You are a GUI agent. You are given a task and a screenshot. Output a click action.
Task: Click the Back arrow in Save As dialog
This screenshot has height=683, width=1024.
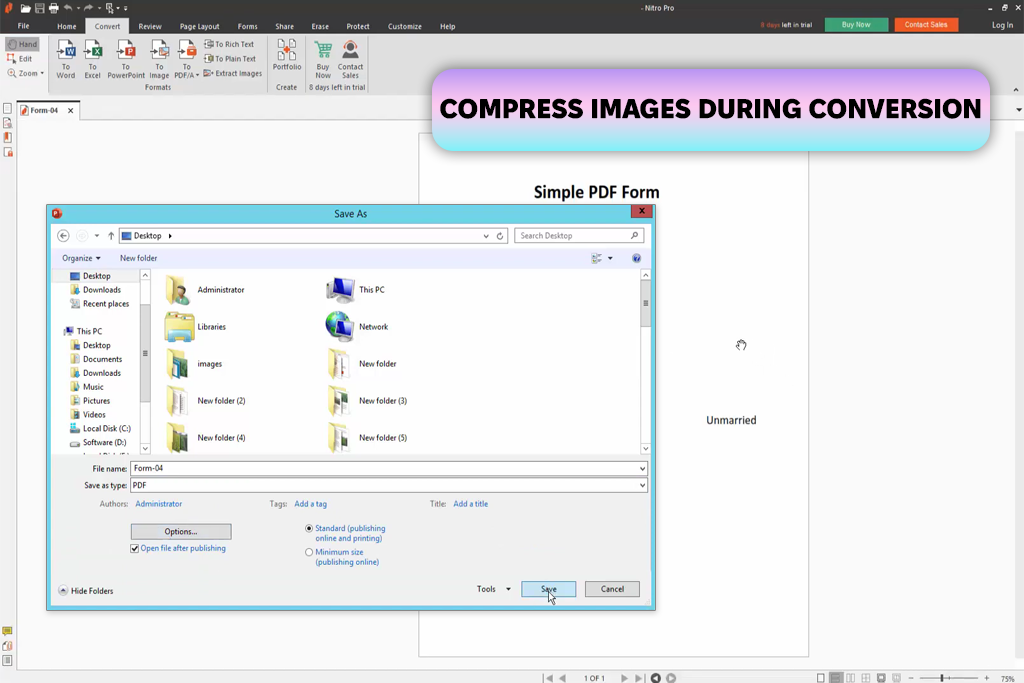tap(63, 236)
